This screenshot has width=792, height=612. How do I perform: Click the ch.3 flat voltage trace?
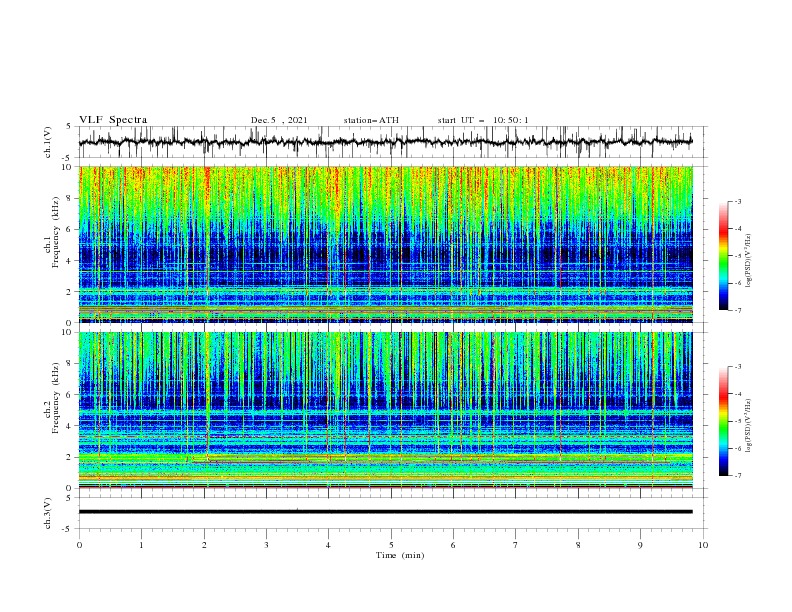click(386, 512)
